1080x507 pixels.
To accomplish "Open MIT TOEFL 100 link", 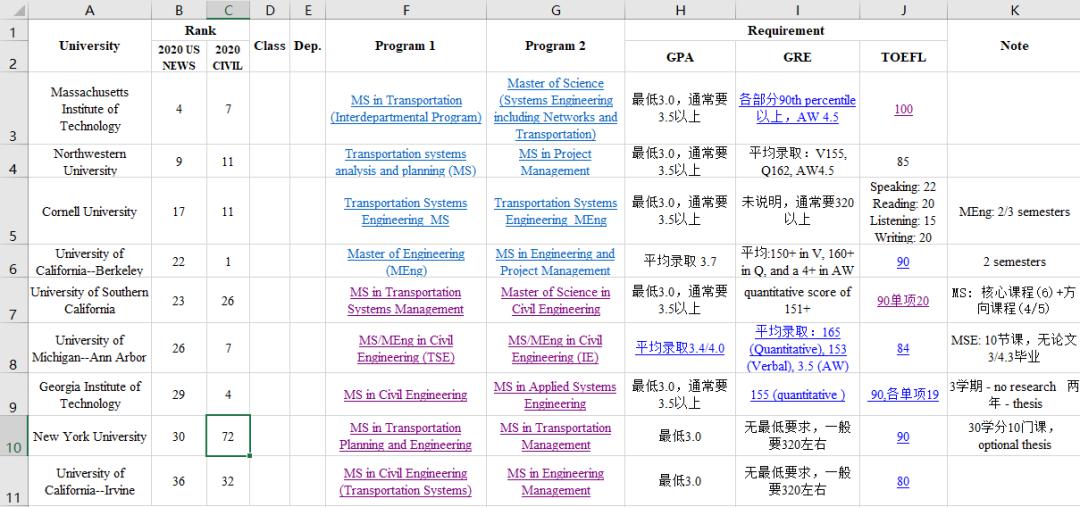I will click(903, 109).
